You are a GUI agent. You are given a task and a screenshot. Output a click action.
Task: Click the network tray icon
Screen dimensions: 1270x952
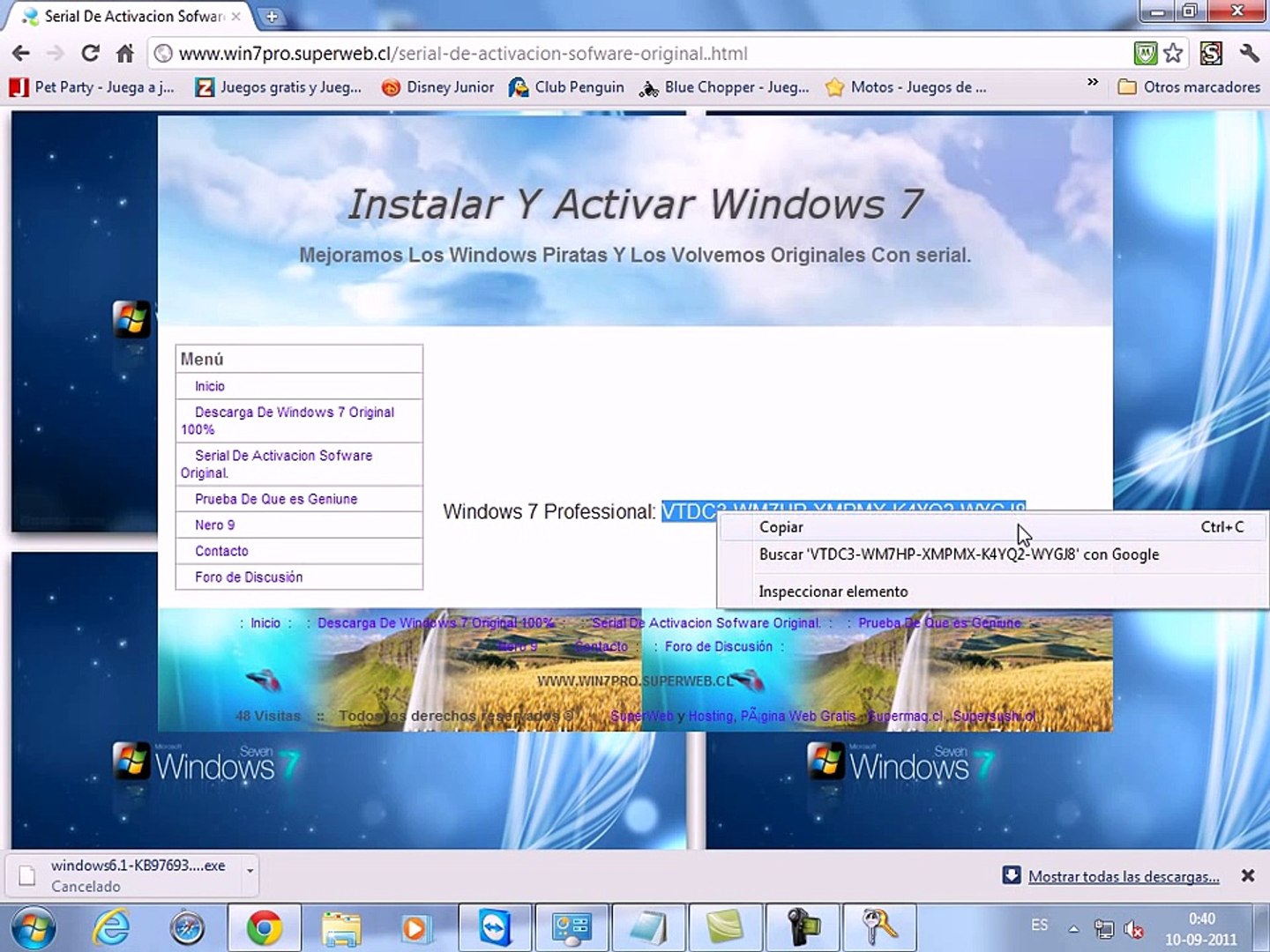pyautogui.click(x=1103, y=928)
